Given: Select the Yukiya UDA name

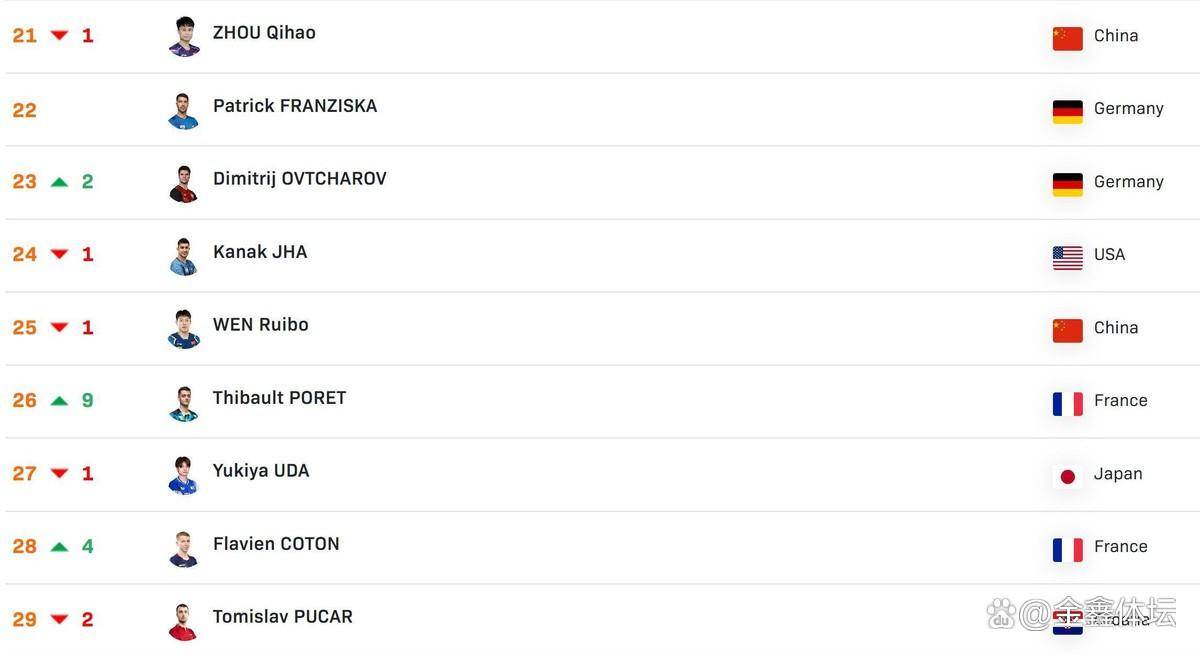Looking at the screenshot, I should click(261, 471).
